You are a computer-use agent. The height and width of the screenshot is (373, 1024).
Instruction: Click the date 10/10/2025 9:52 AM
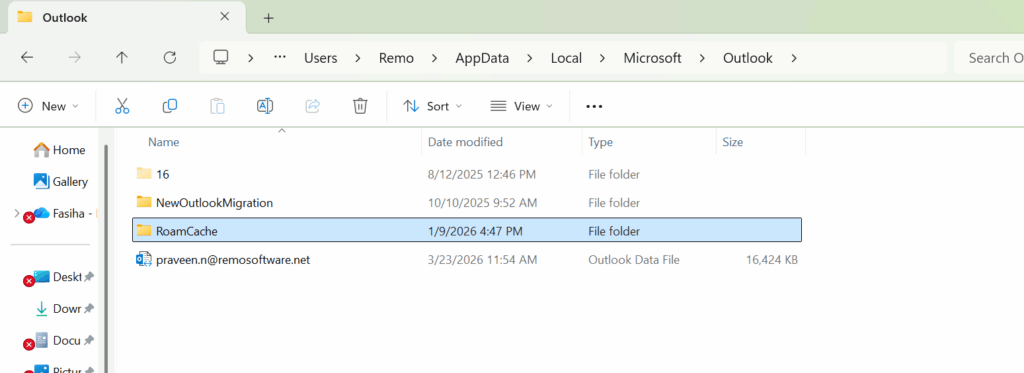pos(482,203)
